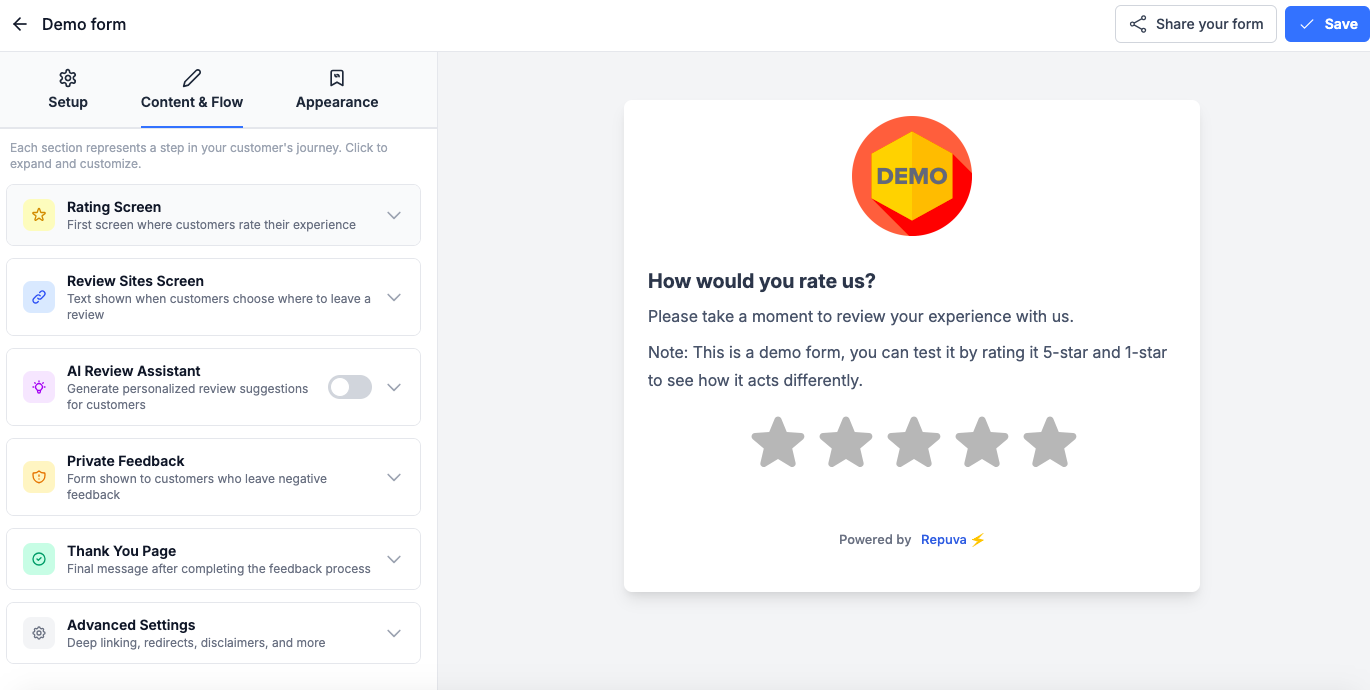Click the purple lightbulb AI Assistant icon
The width and height of the screenshot is (1370, 690).
[39, 387]
